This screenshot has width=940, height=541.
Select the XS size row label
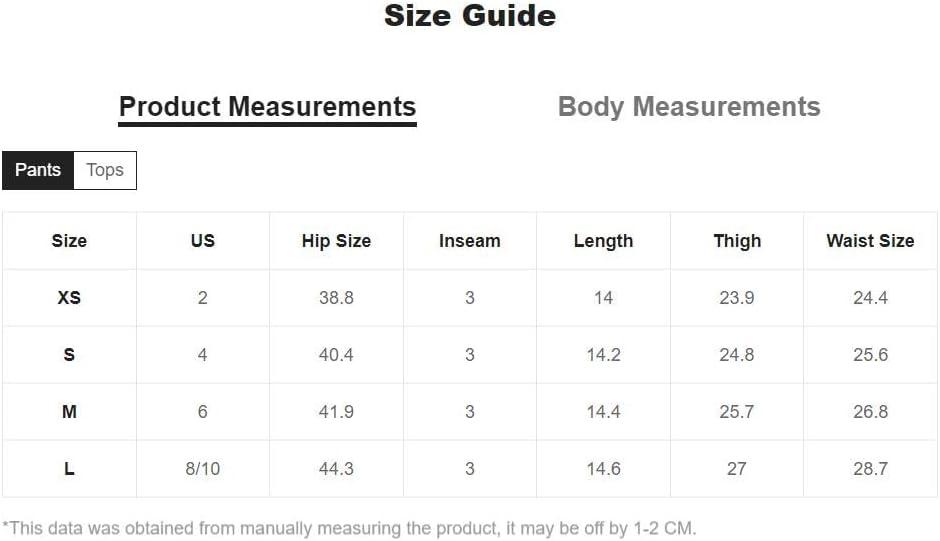69,298
